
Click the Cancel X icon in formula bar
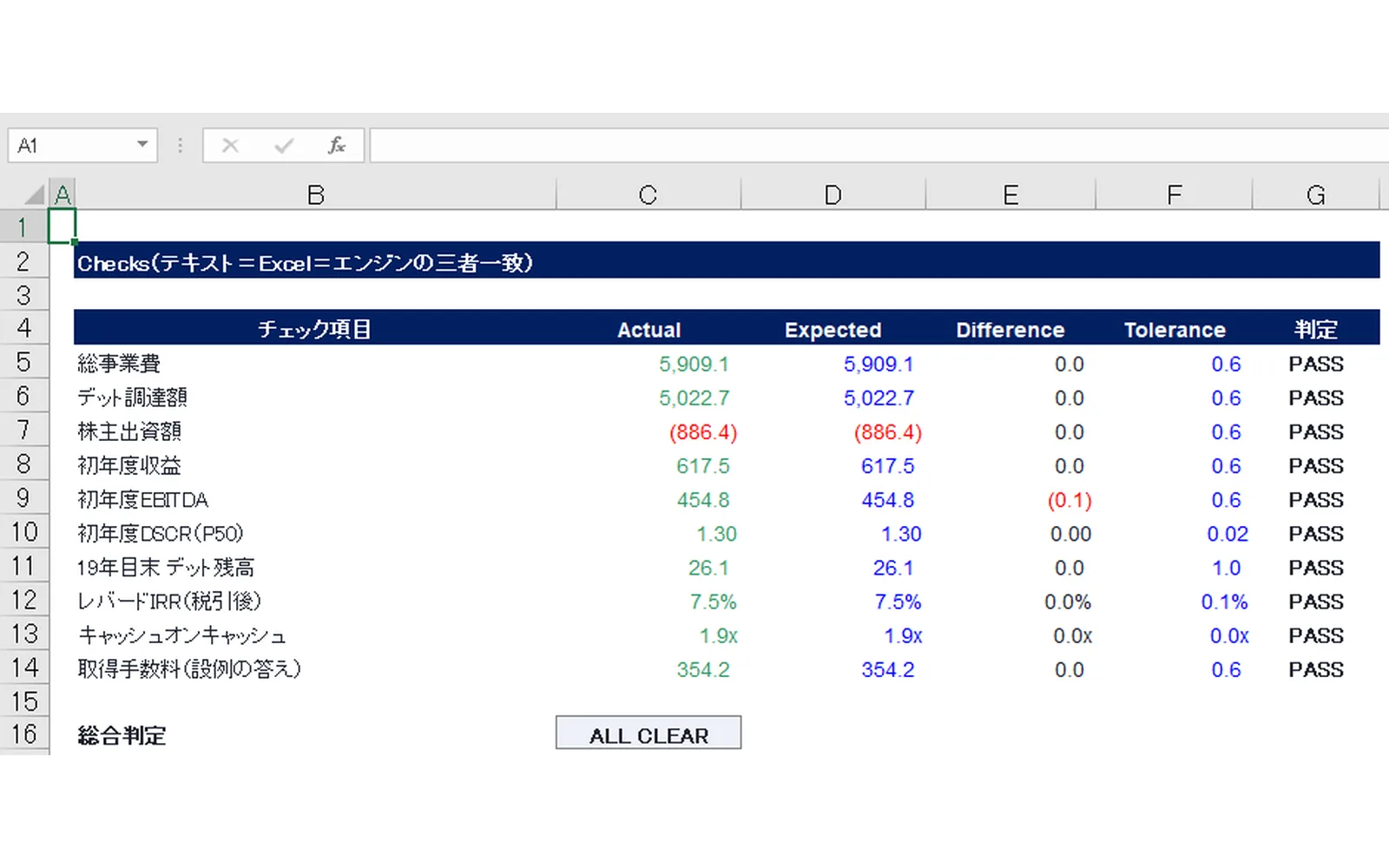point(230,145)
